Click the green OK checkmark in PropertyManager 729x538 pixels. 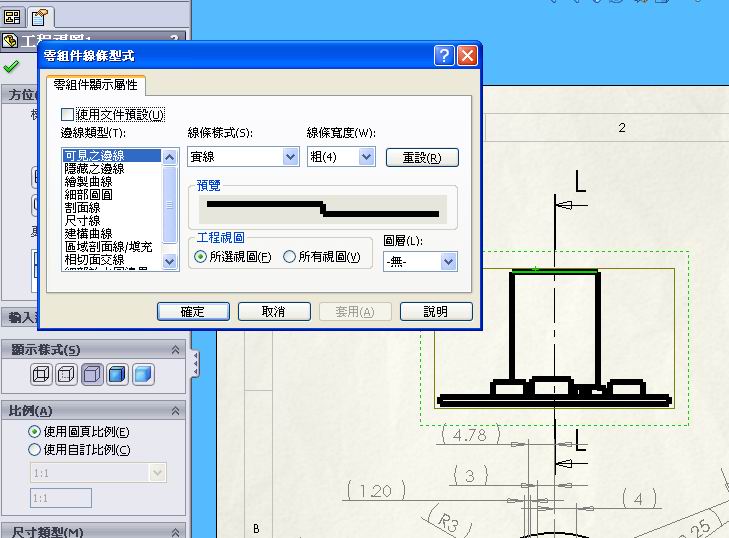tap(11, 67)
